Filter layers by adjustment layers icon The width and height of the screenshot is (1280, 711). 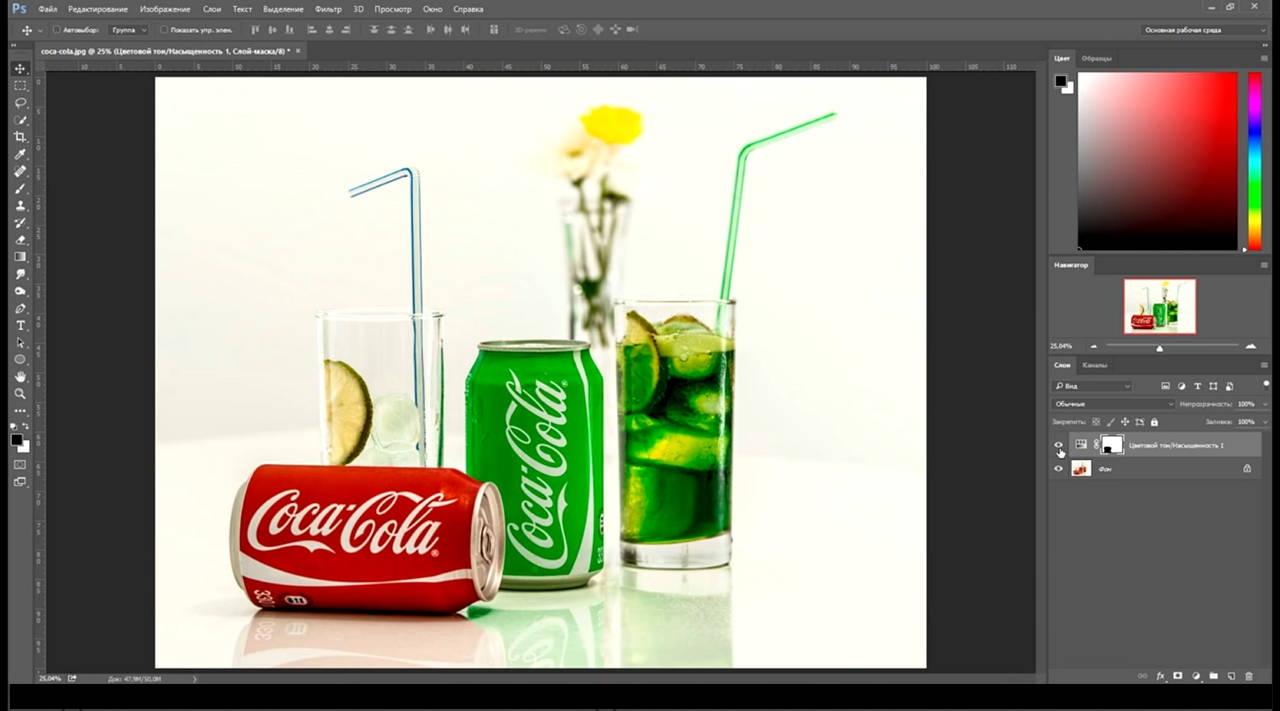coord(1181,386)
